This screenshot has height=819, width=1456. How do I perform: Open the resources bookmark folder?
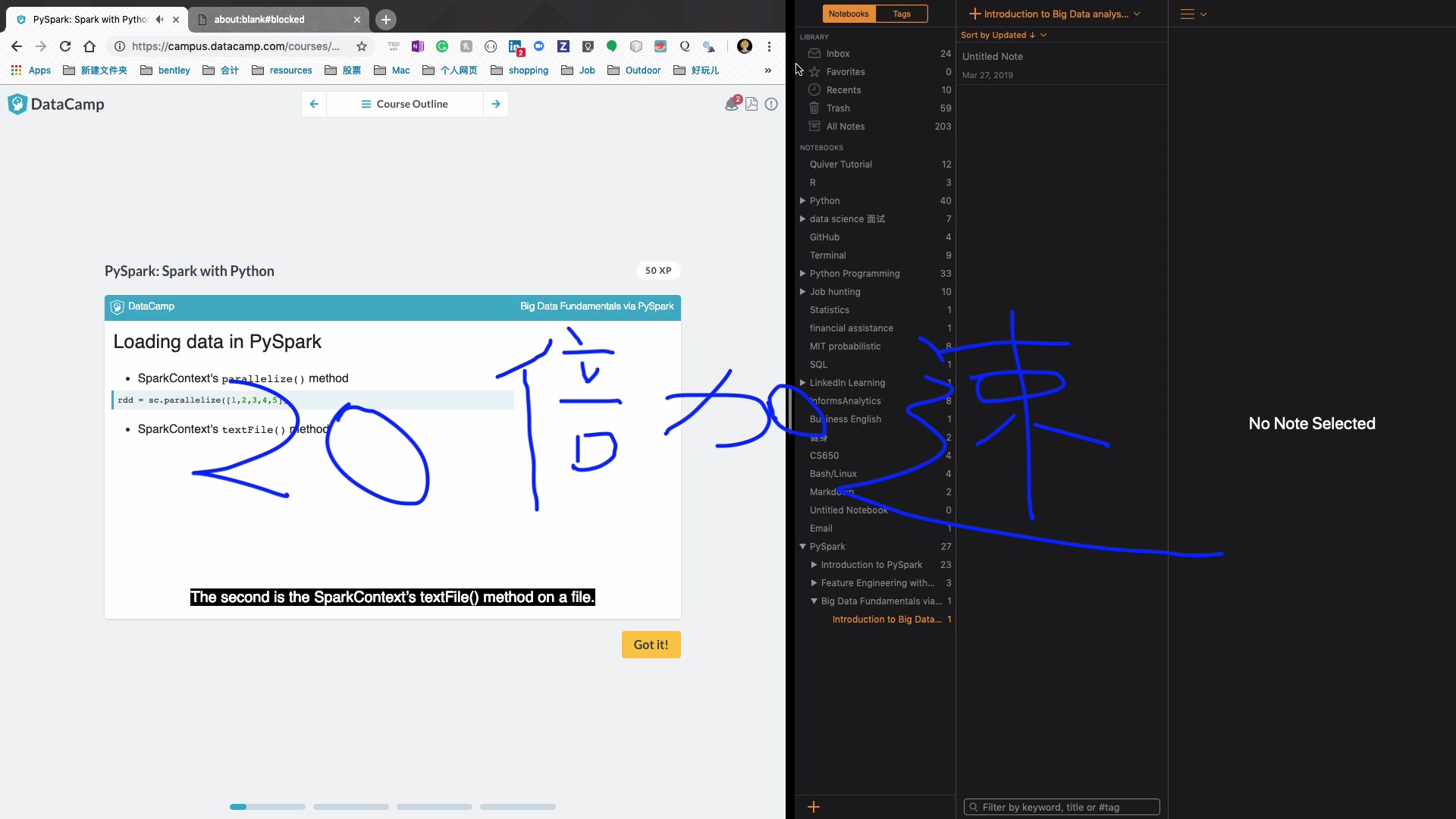click(x=282, y=71)
